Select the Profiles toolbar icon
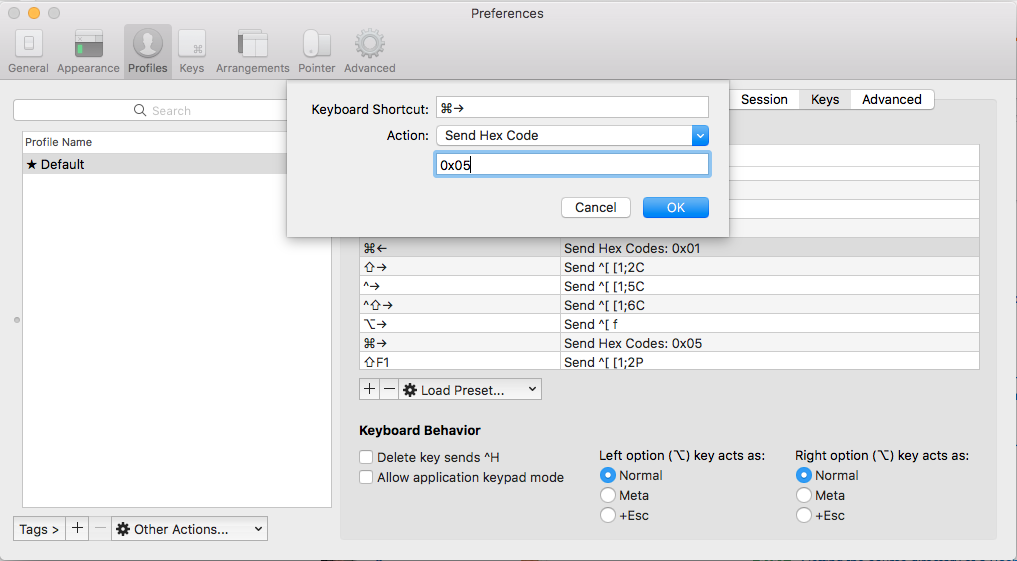Image resolution: width=1017 pixels, height=561 pixels. click(148, 52)
